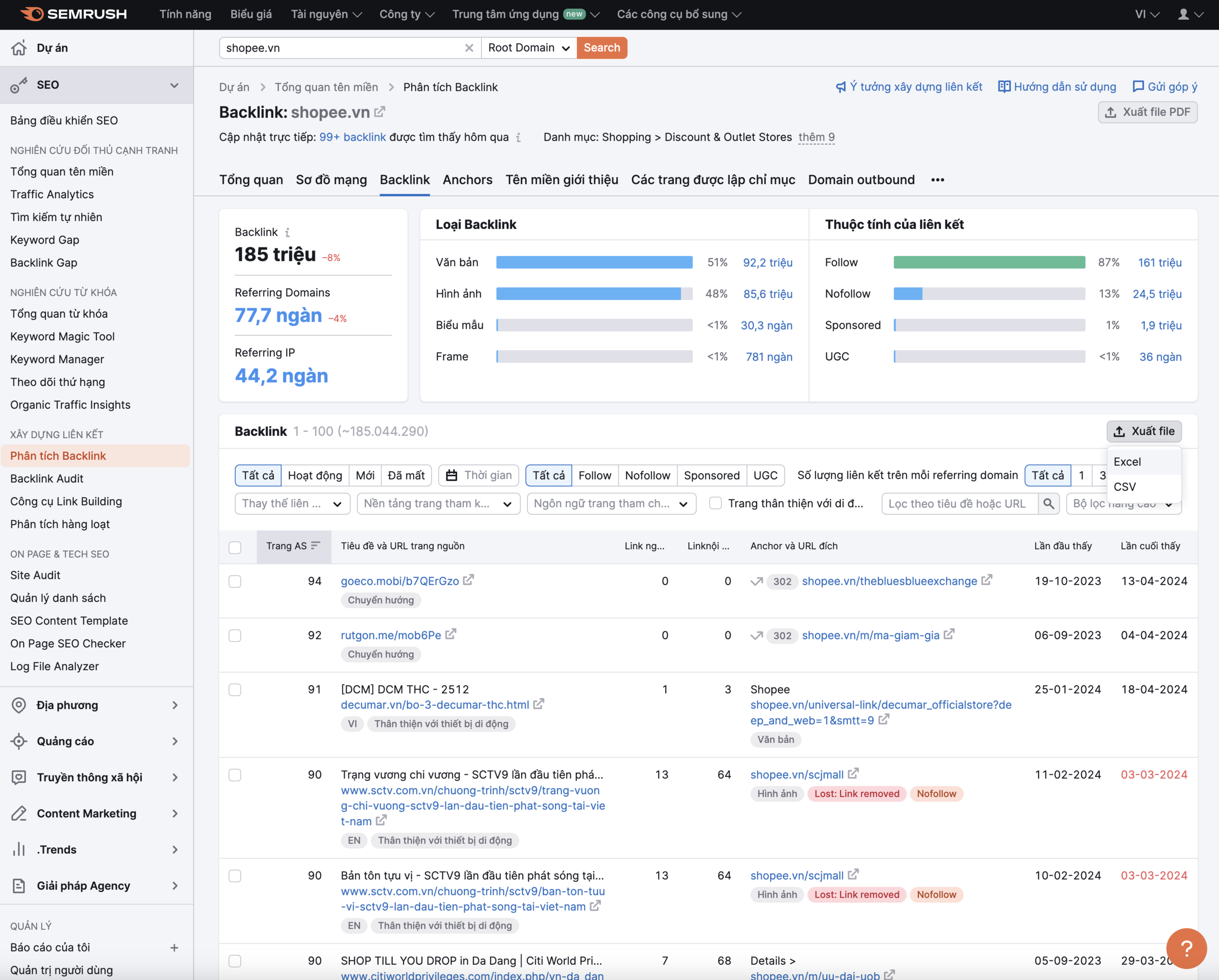Click the orange help question mark button

1186,948
